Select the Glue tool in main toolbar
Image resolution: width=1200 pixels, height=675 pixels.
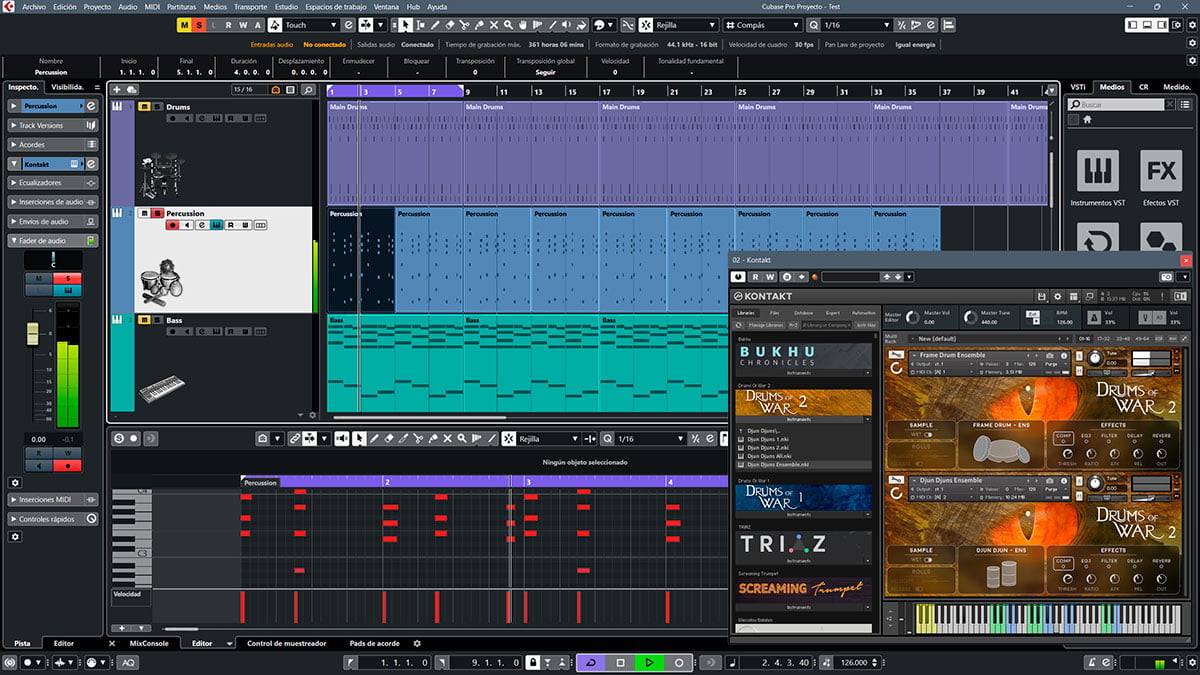pyautogui.click(x=479, y=25)
